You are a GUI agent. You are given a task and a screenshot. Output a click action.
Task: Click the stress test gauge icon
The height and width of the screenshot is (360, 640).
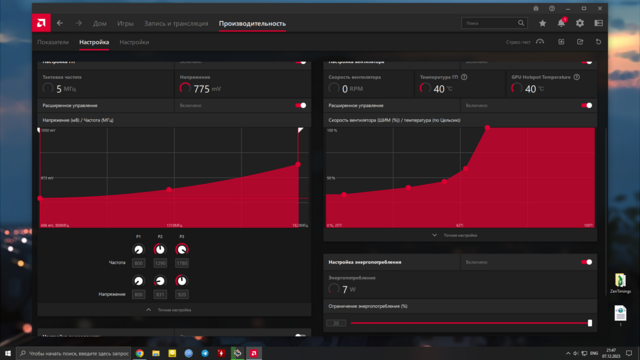click(x=540, y=42)
